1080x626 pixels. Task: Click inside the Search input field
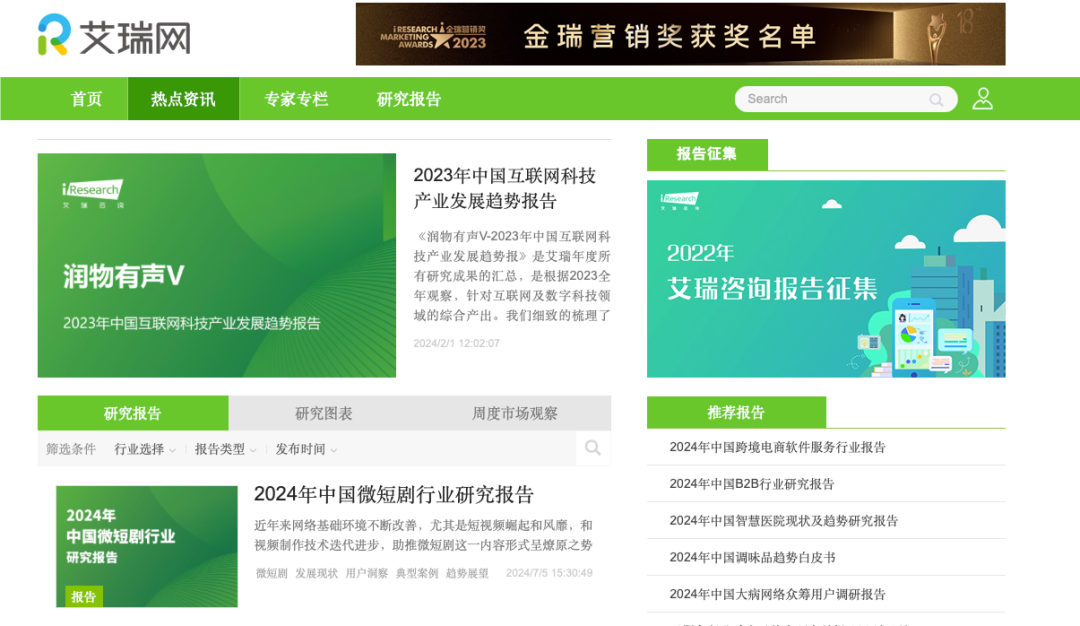[830, 99]
